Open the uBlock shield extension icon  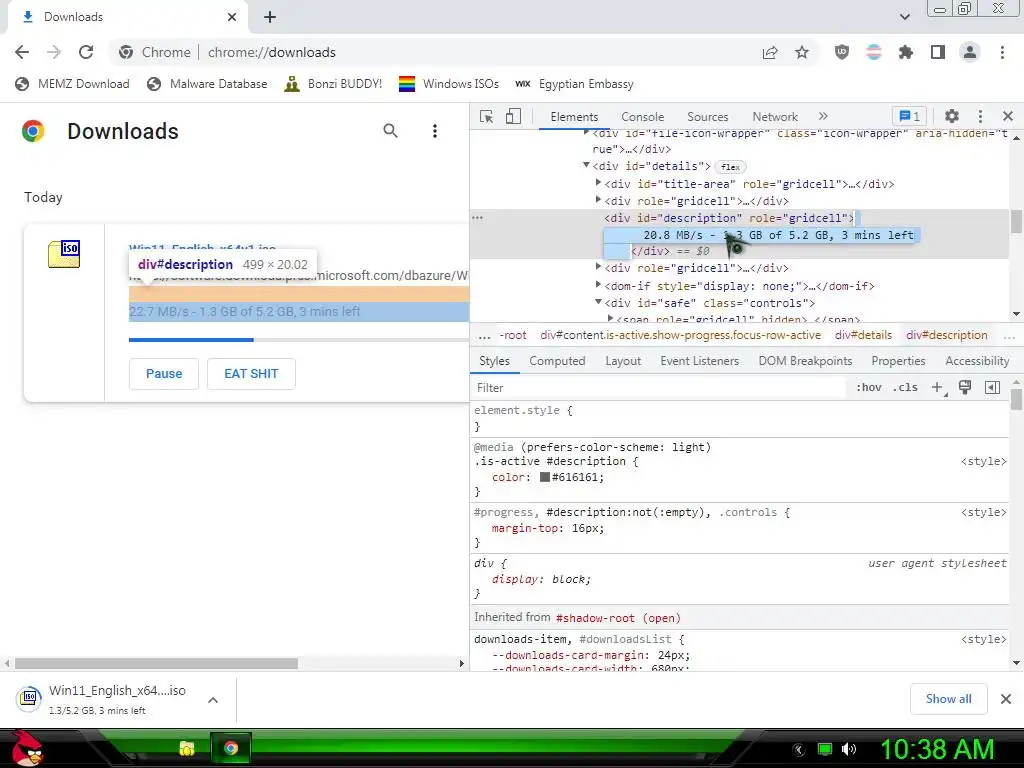(x=842, y=52)
